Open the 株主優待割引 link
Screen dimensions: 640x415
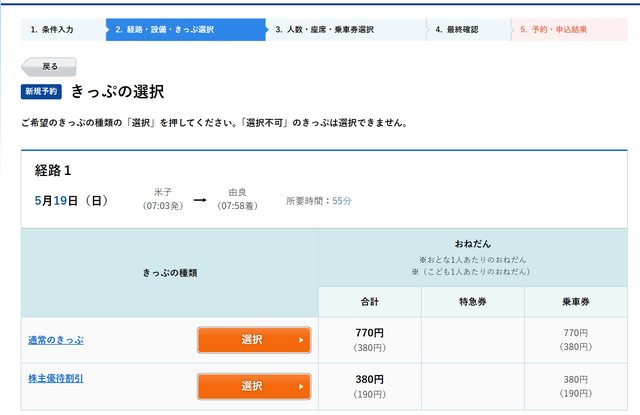pos(56,379)
